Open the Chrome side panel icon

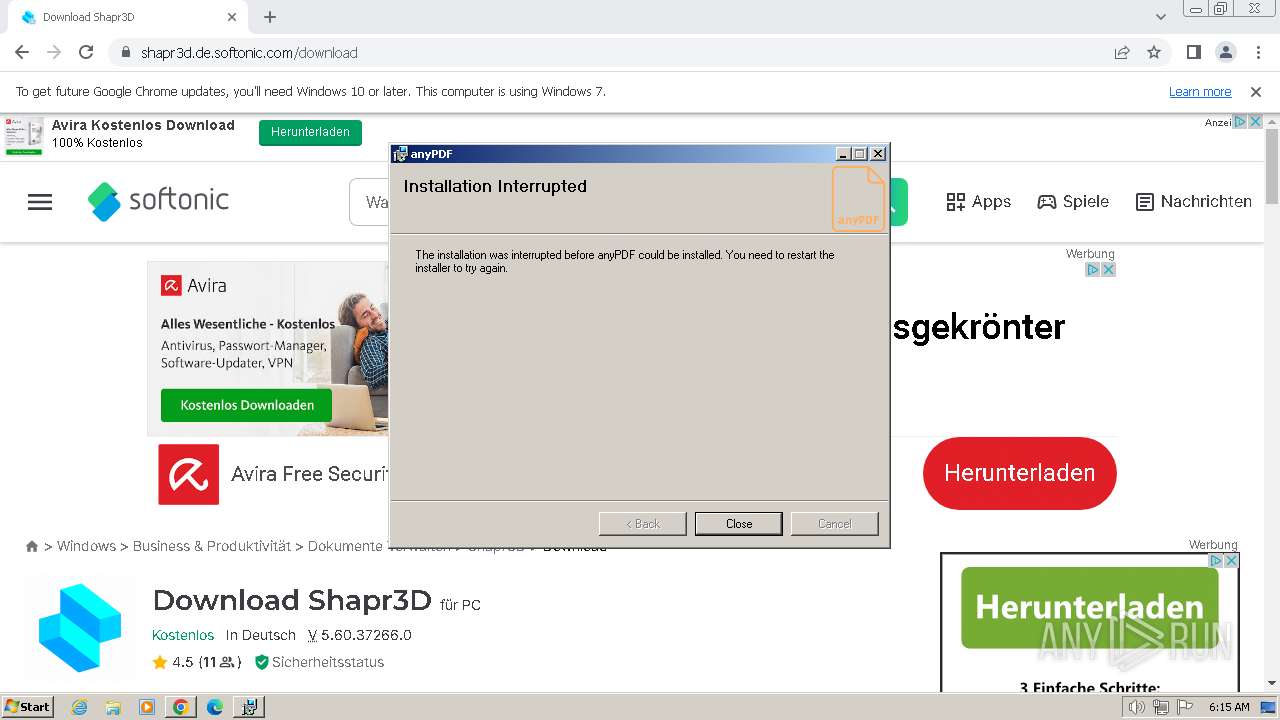click(x=1193, y=52)
